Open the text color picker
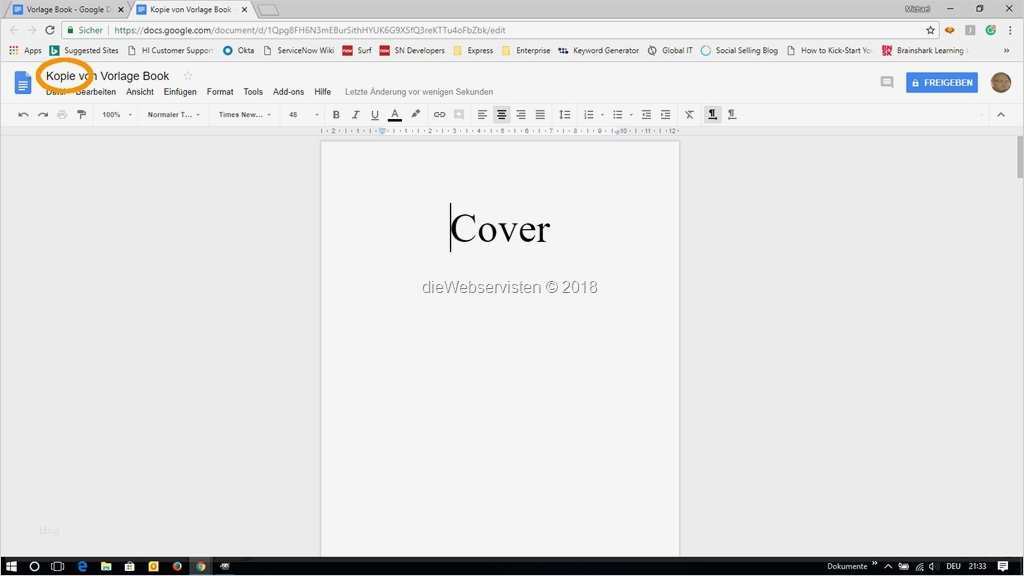 coord(394,115)
